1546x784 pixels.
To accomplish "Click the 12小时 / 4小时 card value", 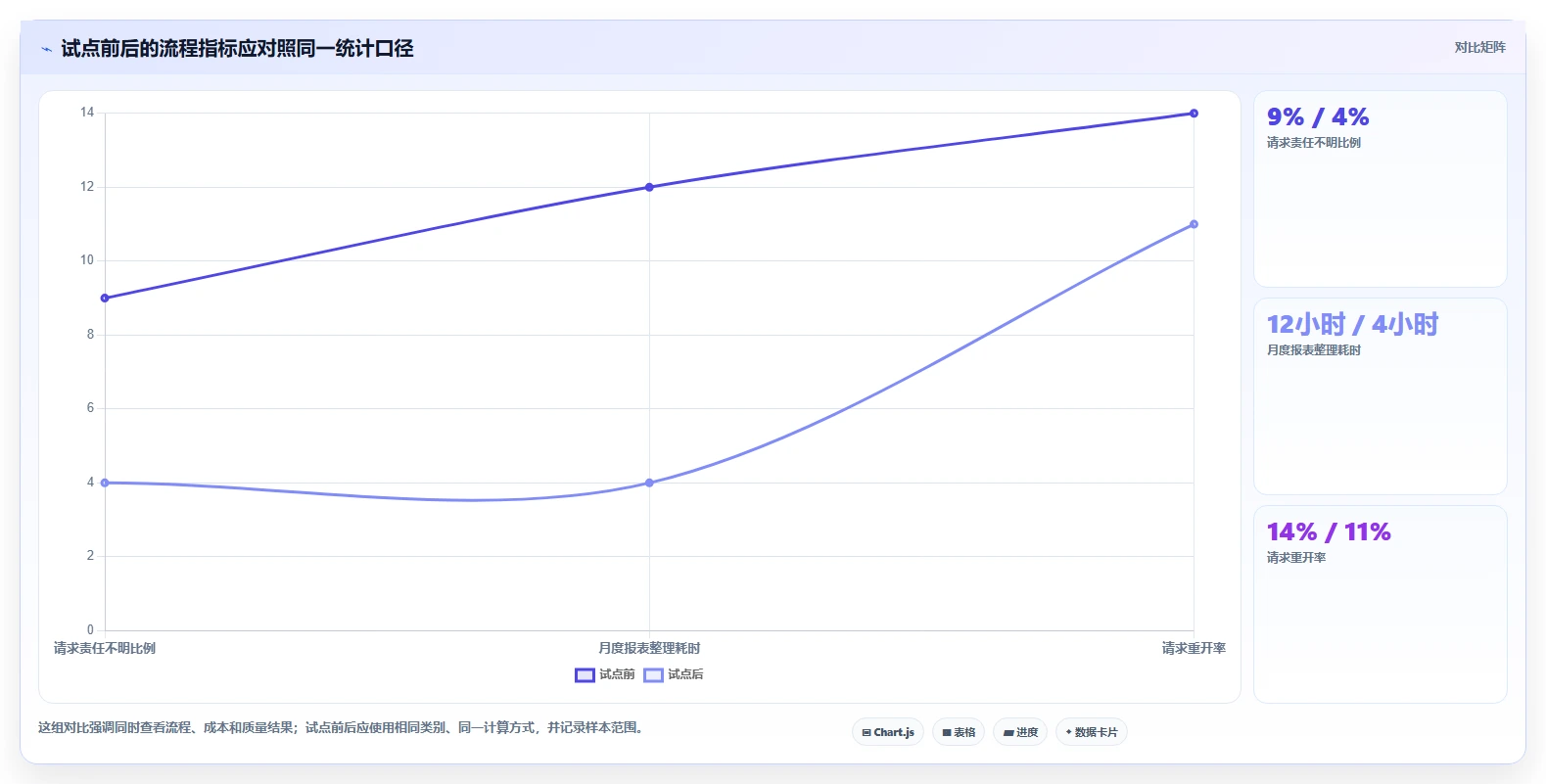I will (1352, 324).
